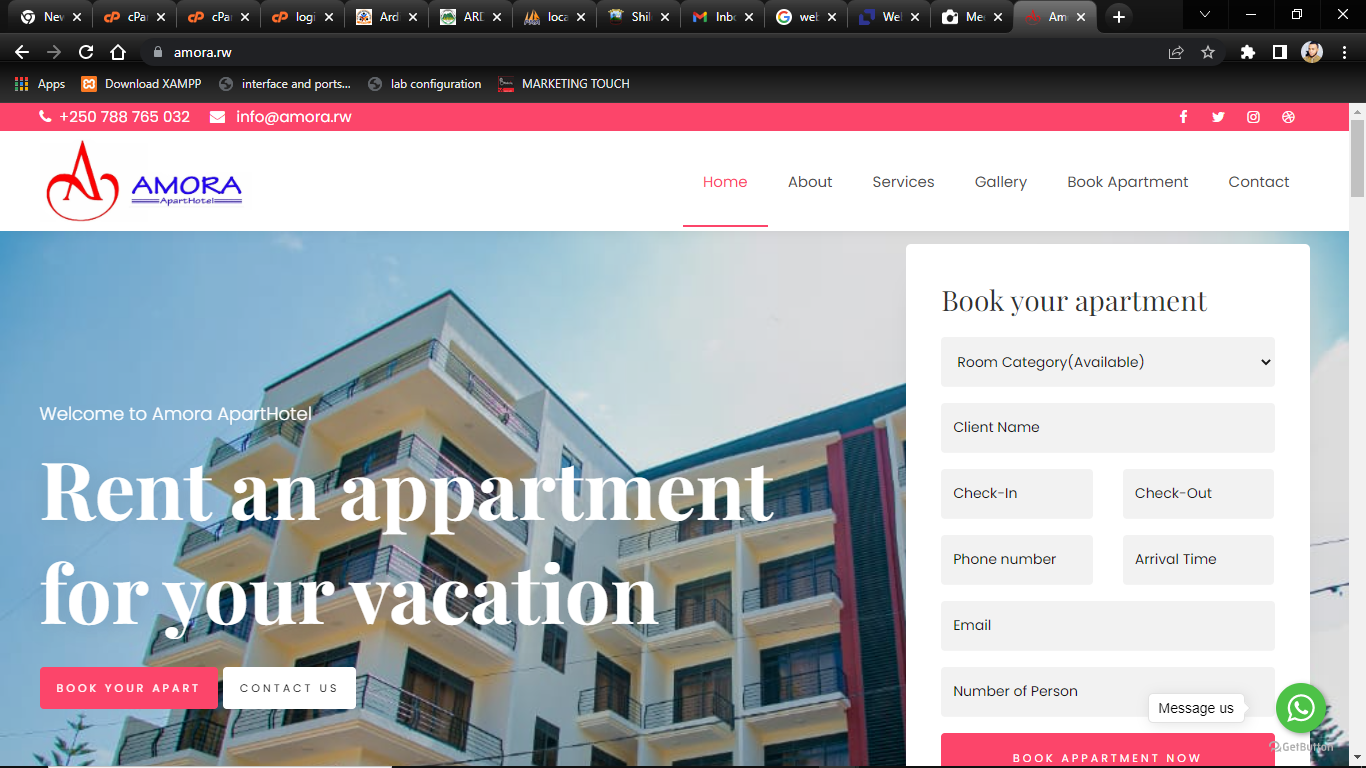
Task: Reload the page with the refresh icon
Action: [x=86, y=52]
